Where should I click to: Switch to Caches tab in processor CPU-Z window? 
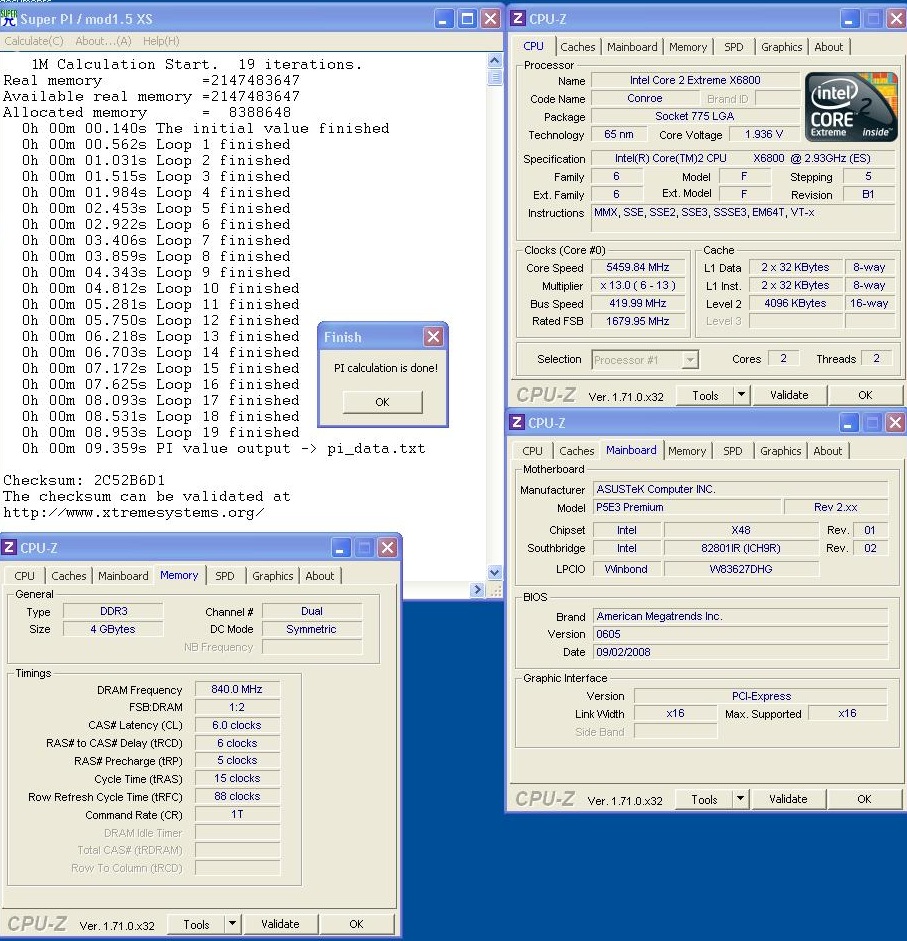(x=577, y=47)
